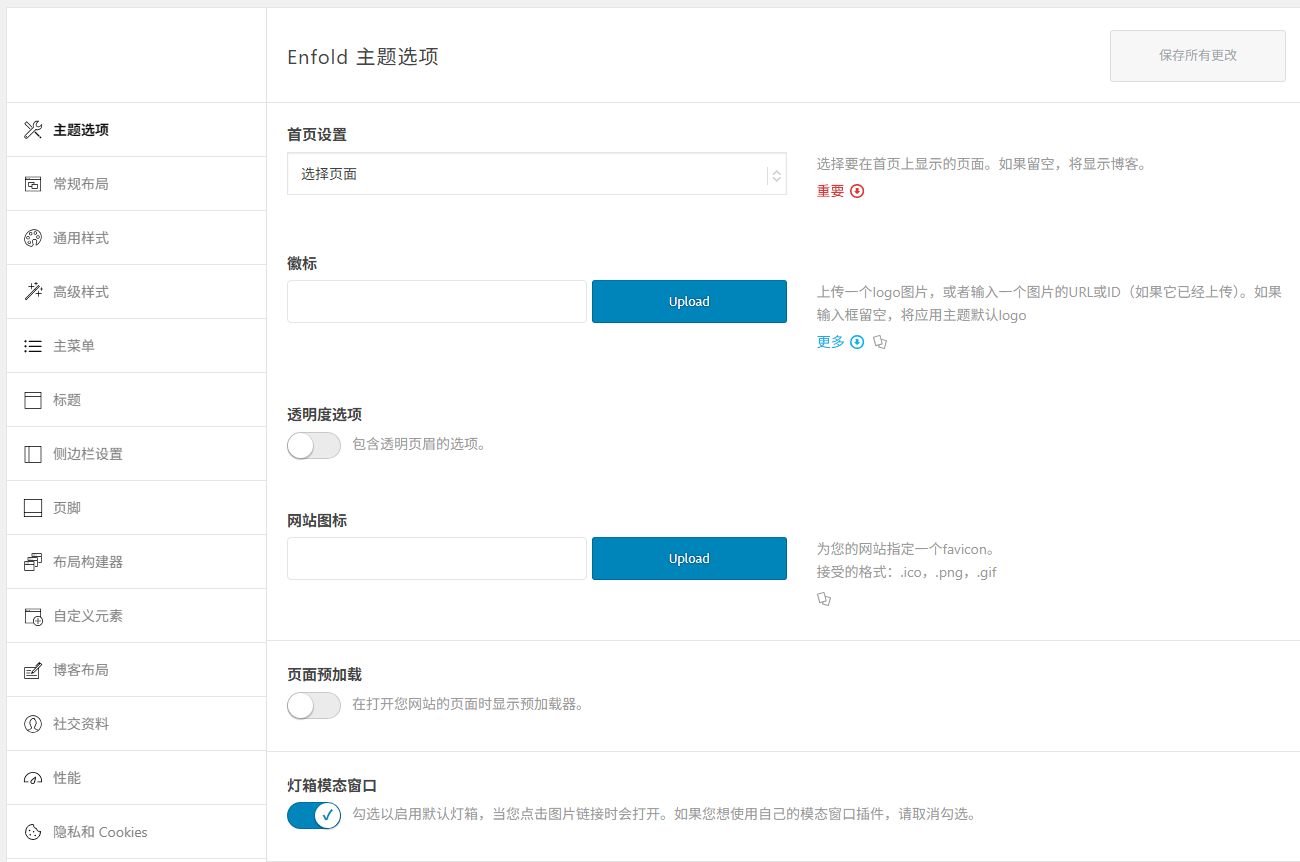Click the footer icon beside 页脚

(33, 508)
